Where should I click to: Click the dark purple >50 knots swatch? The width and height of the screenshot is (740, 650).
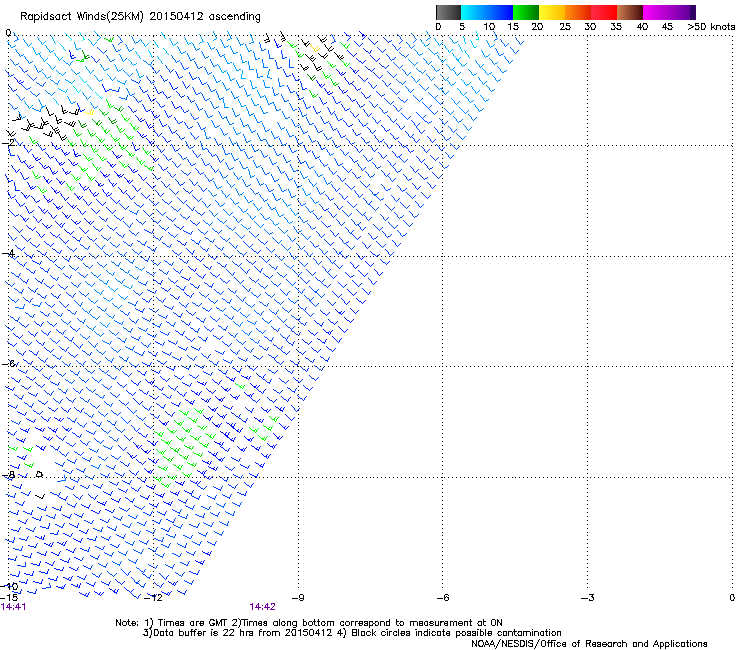pyautogui.click(x=693, y=12)
